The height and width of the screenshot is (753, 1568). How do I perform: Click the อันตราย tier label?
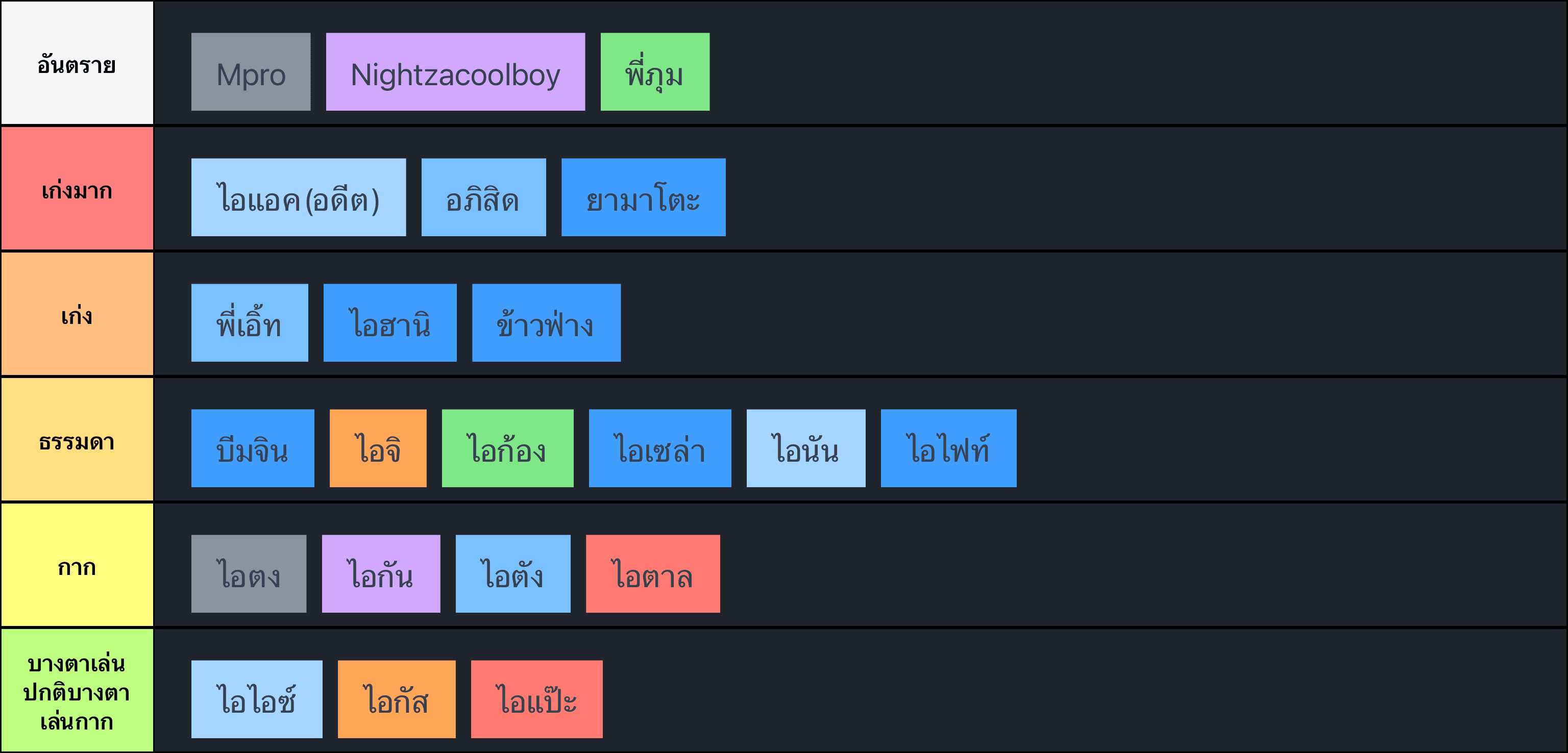pos(77,63)
